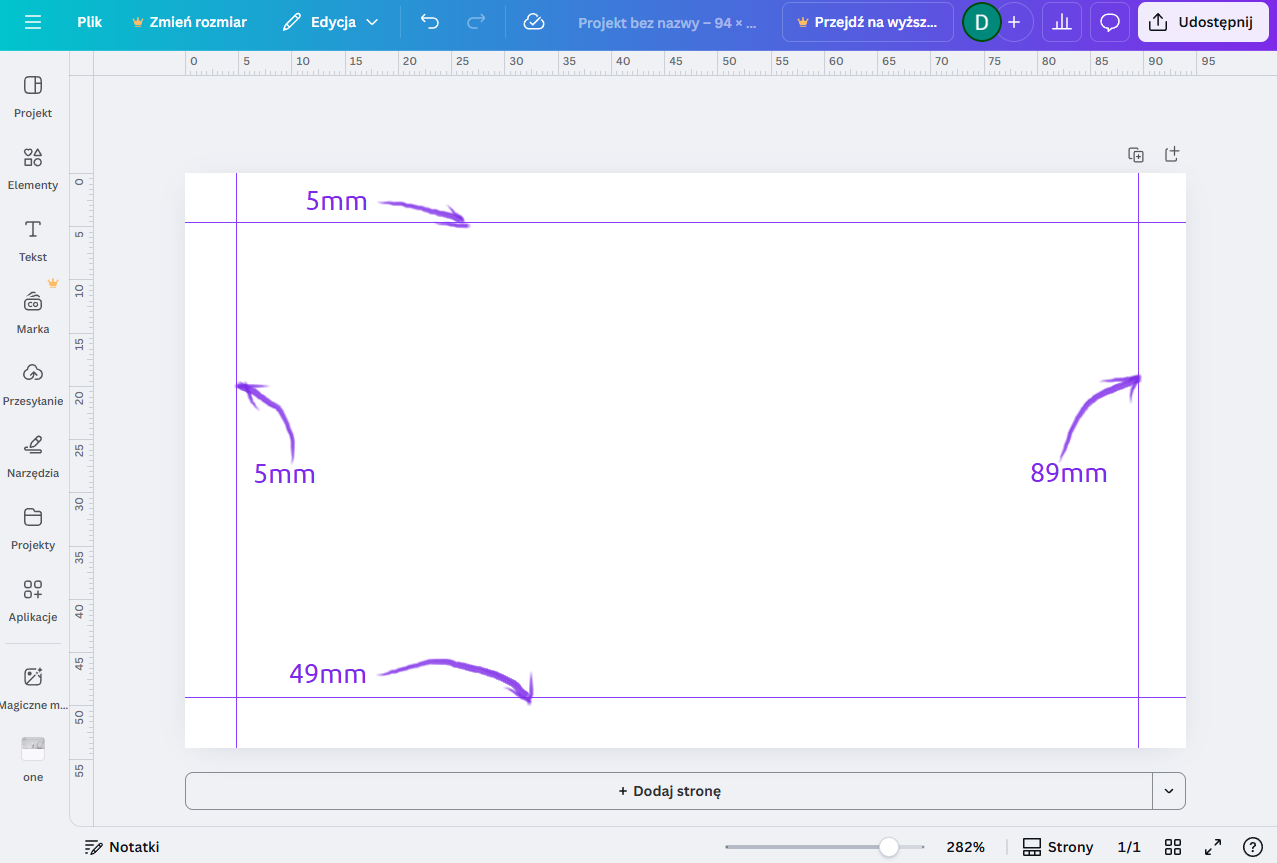The width and height of the screenshot is (1277, 863).
Task: Open the Elementy panel in the sidebar
Action: [x=33, y=167]
